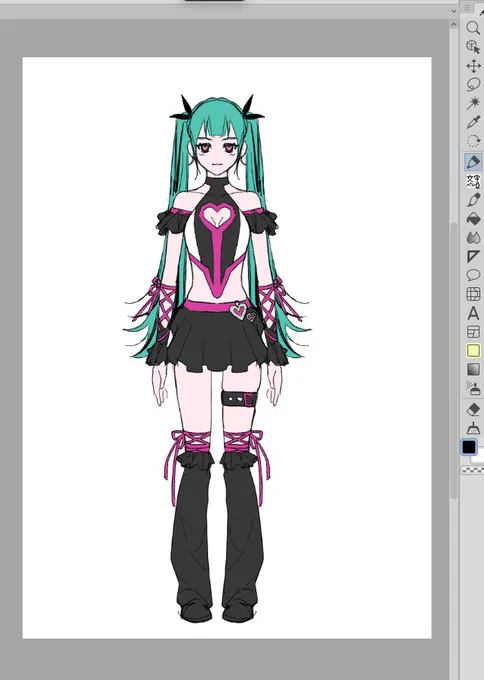Image resolution: width=484 pixels, height=680 pixels.
Task: Click the vertical canvas scrollbar thumb
Action: (x=454, y=360)
